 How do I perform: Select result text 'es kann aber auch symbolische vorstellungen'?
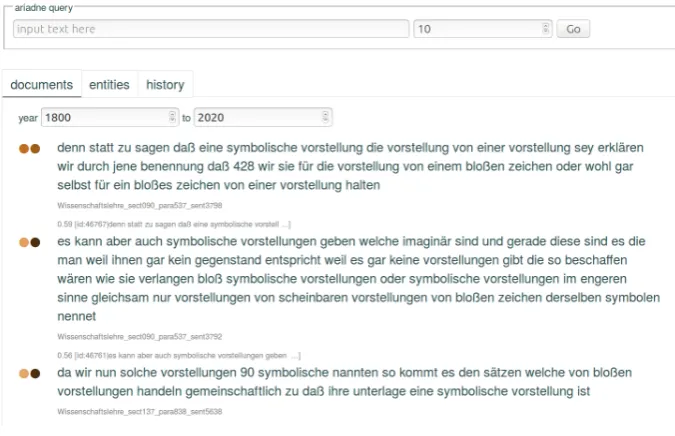pos(186,241)
